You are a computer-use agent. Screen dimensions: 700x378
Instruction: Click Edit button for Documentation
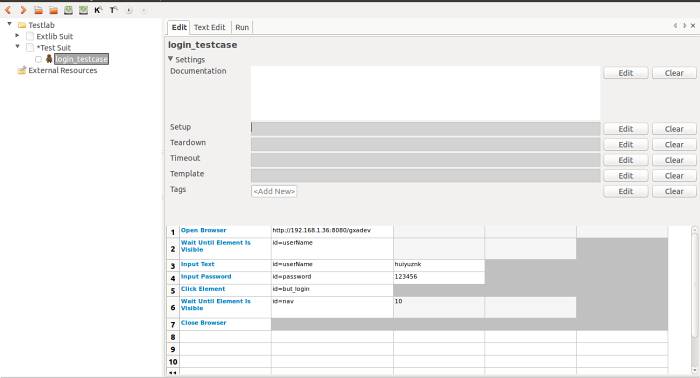[x=625, y=73]
